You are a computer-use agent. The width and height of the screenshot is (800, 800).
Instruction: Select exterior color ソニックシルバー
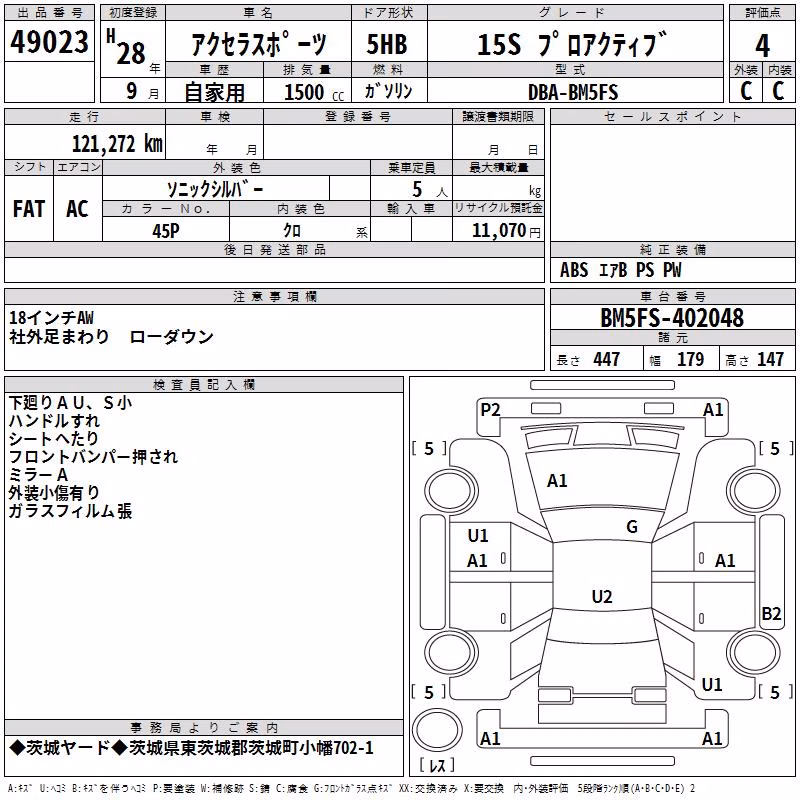click(x=215, y=189)
